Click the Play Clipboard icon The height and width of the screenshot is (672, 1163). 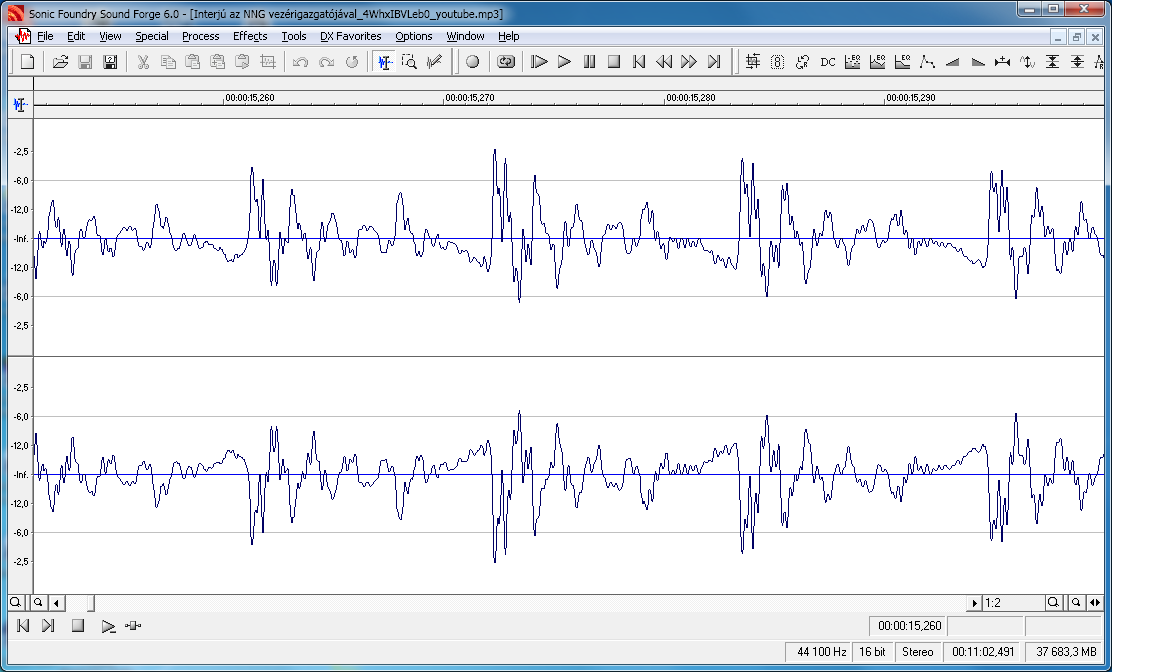tap(243, 62)
